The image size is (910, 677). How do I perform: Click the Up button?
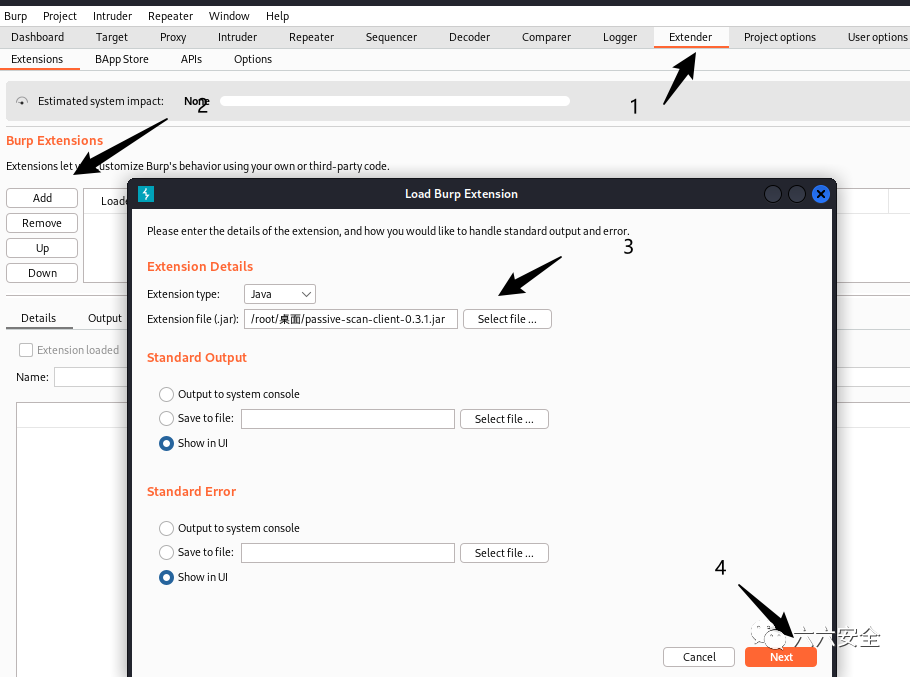point(42,248)
